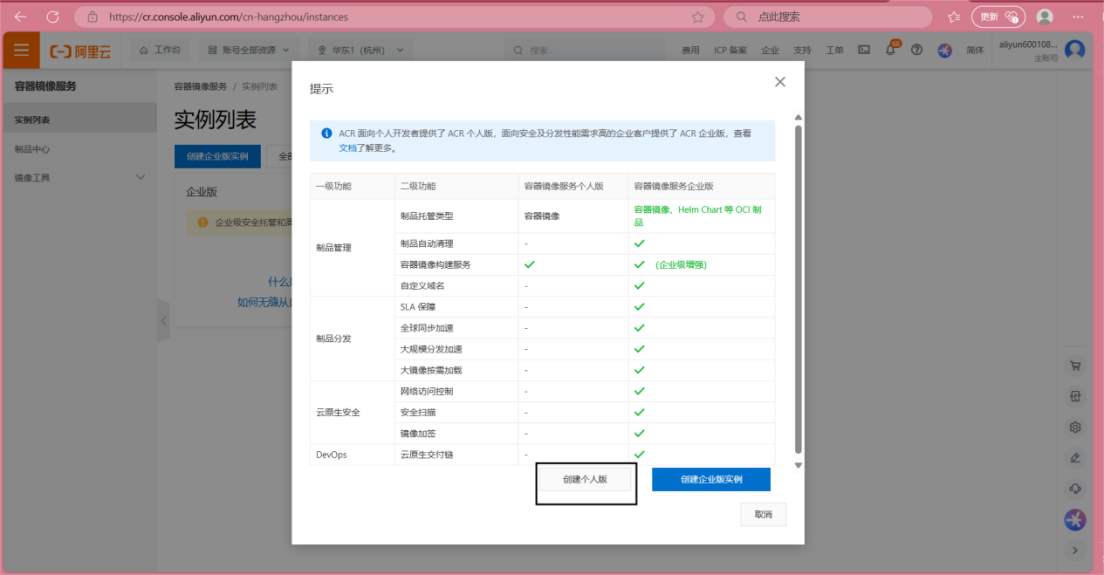The height and width of the screenshot is (575, 1104).
Task: Open the 文档 link in the notice
Action: pyautogui.click(x=347, y=148)
